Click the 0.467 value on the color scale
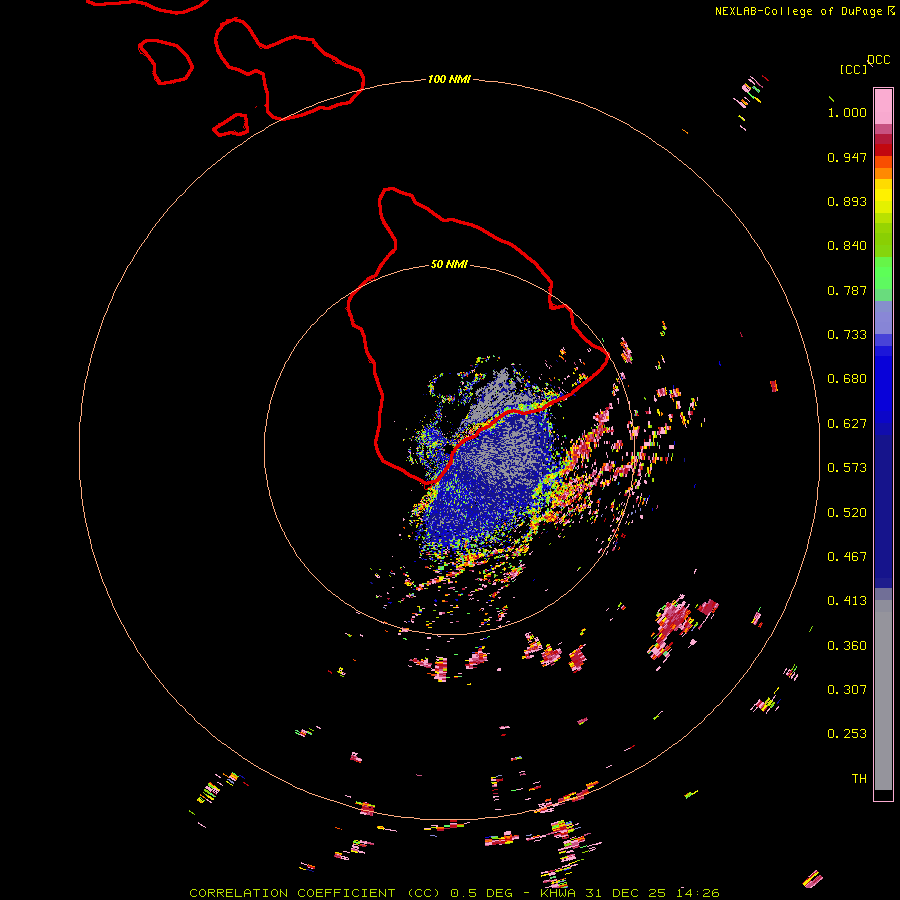900x900 pixels. pos(847,557)
